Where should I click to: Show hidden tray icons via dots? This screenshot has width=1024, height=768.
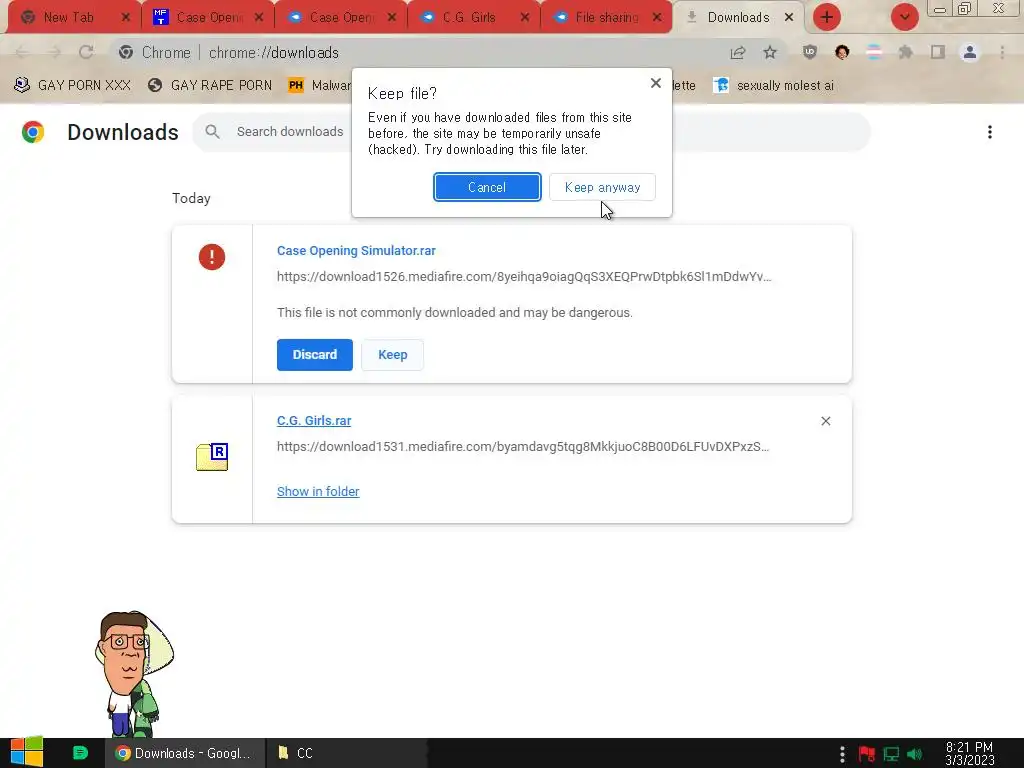pos(842,754)
